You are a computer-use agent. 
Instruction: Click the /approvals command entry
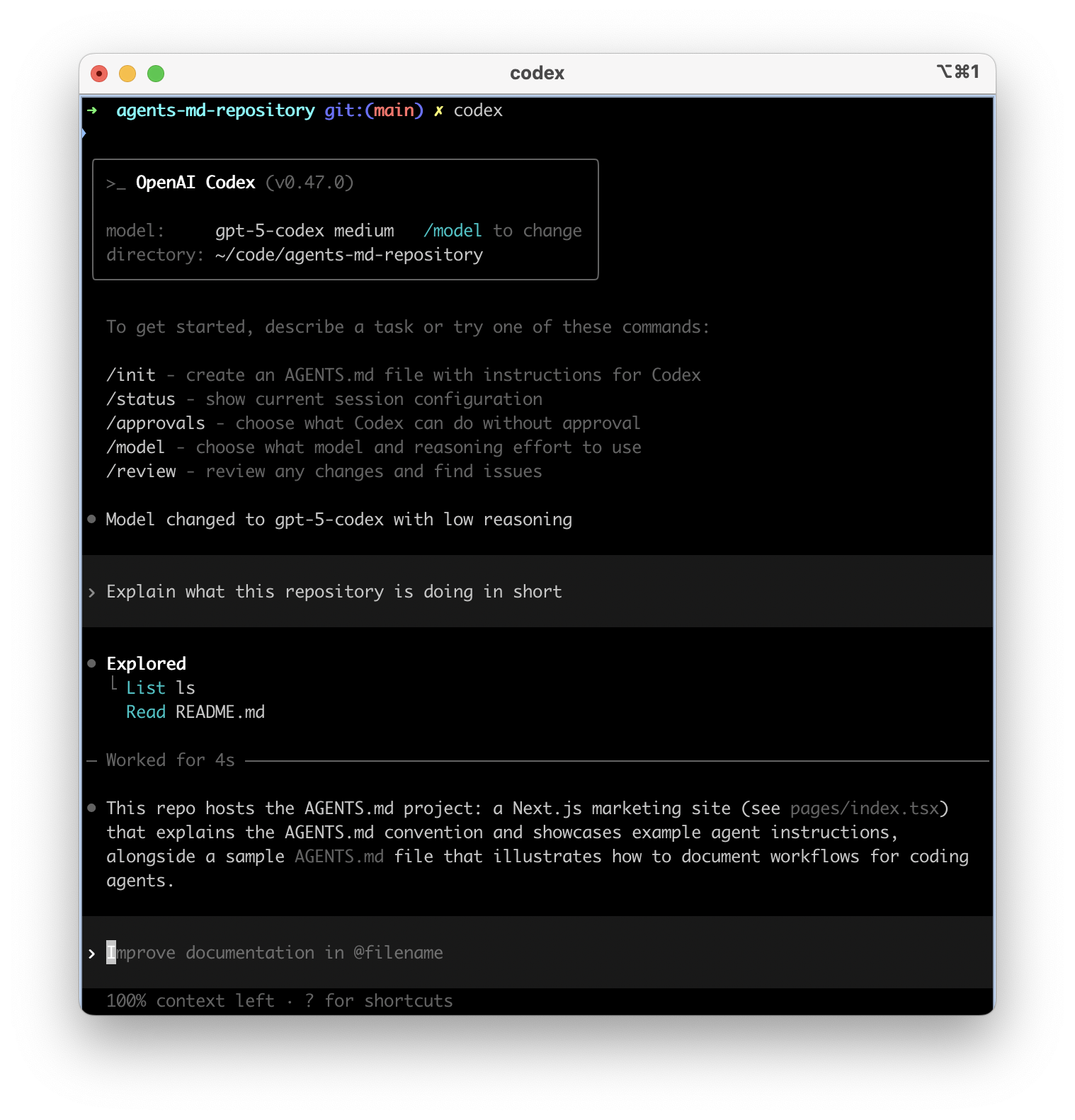pyautogui.click(x=156, y=423)
